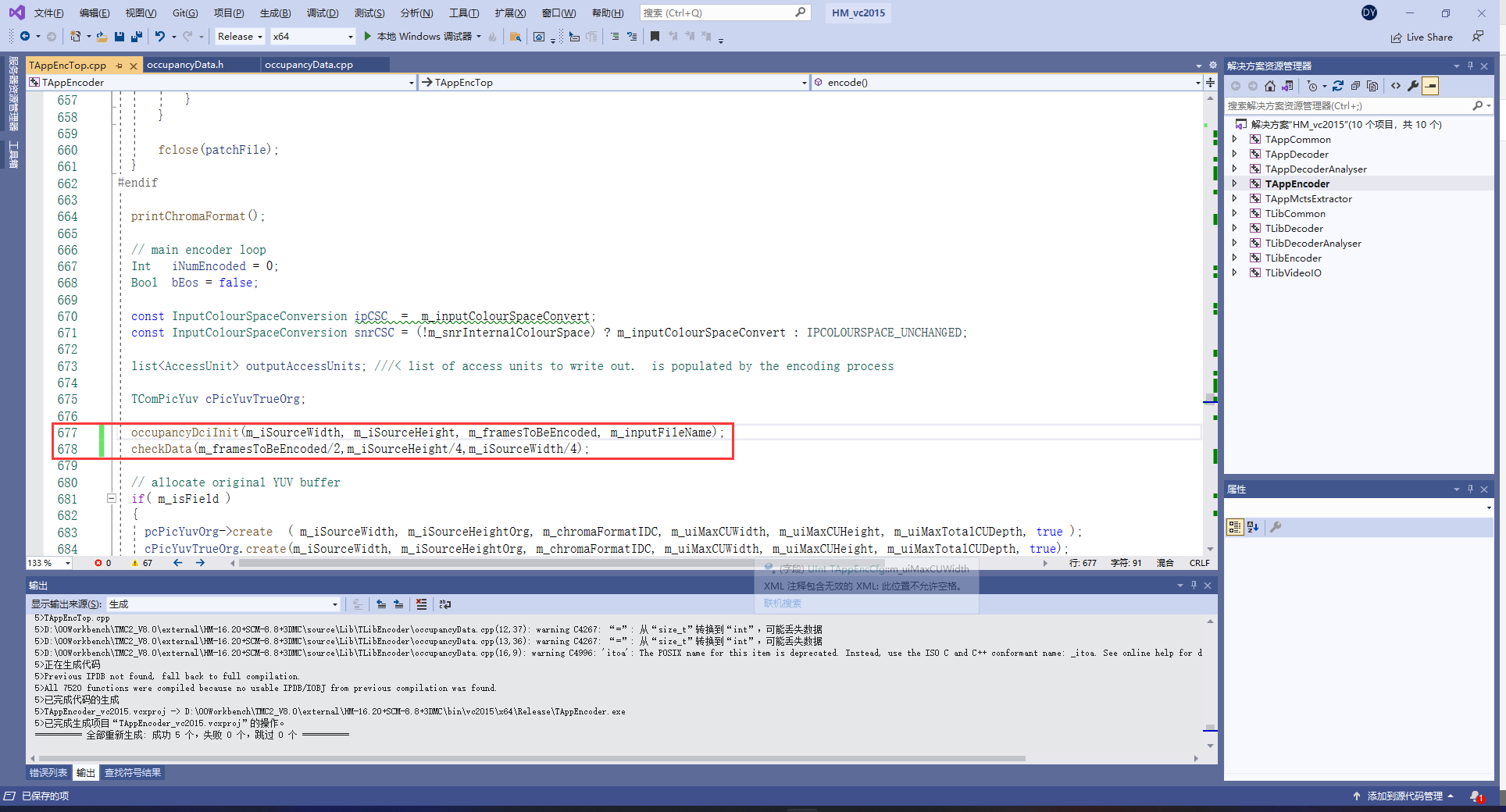Toggle a bookmark on the current line

pyautogui.click(x=655, y=36)
